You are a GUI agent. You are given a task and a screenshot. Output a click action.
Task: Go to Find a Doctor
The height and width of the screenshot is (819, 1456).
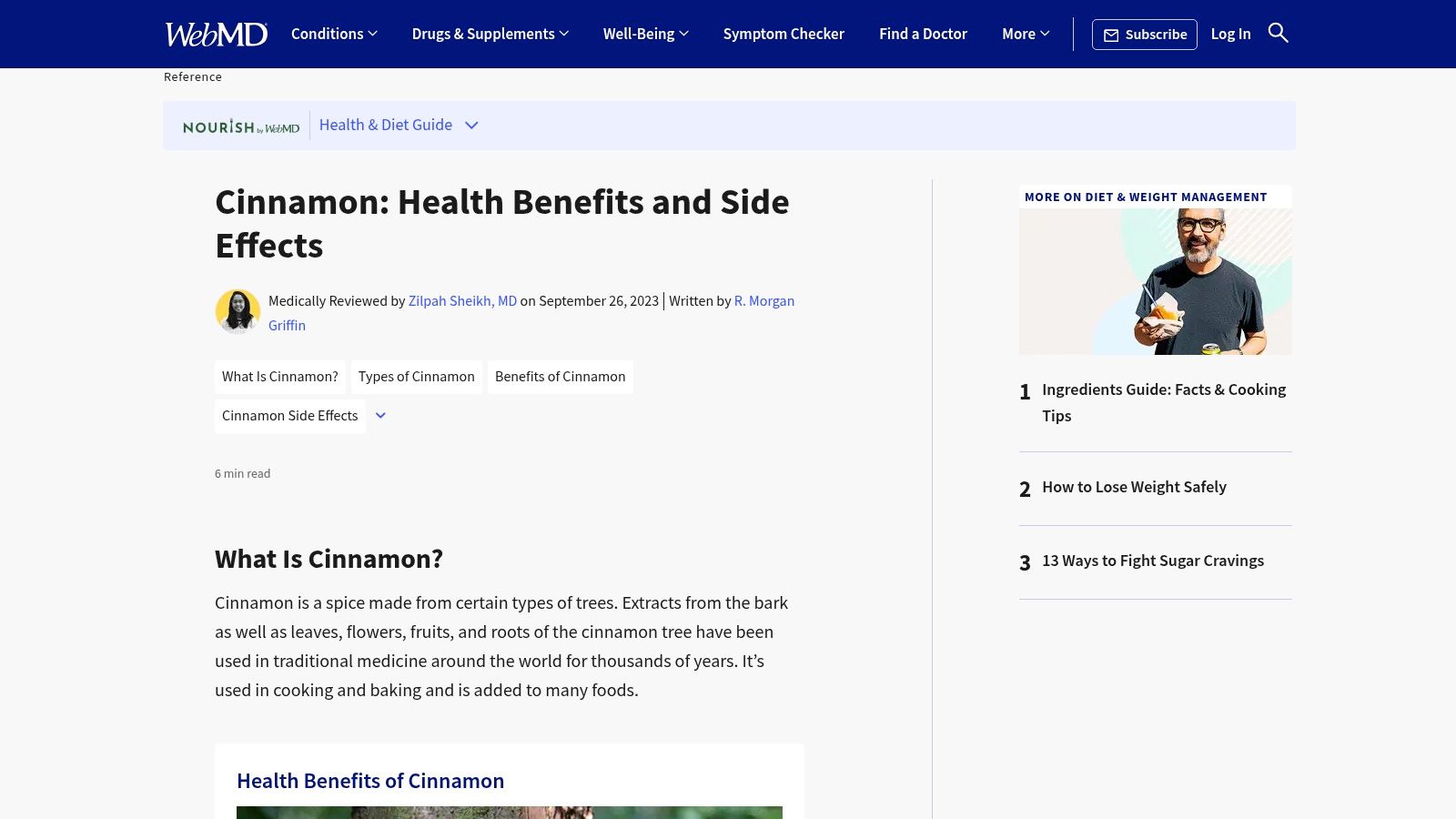tap(923, 34)
